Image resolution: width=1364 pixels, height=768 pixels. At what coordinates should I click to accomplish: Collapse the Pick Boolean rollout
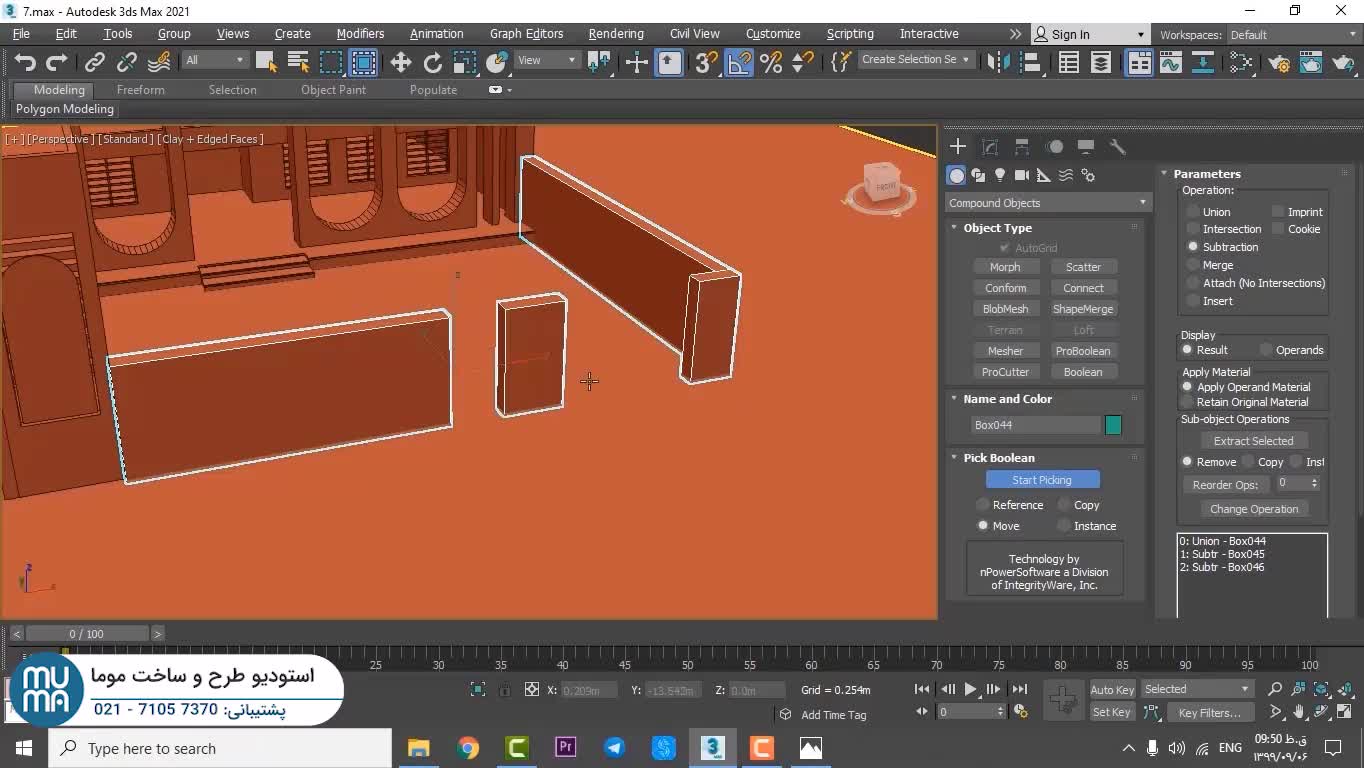click(x=998, y=458)
